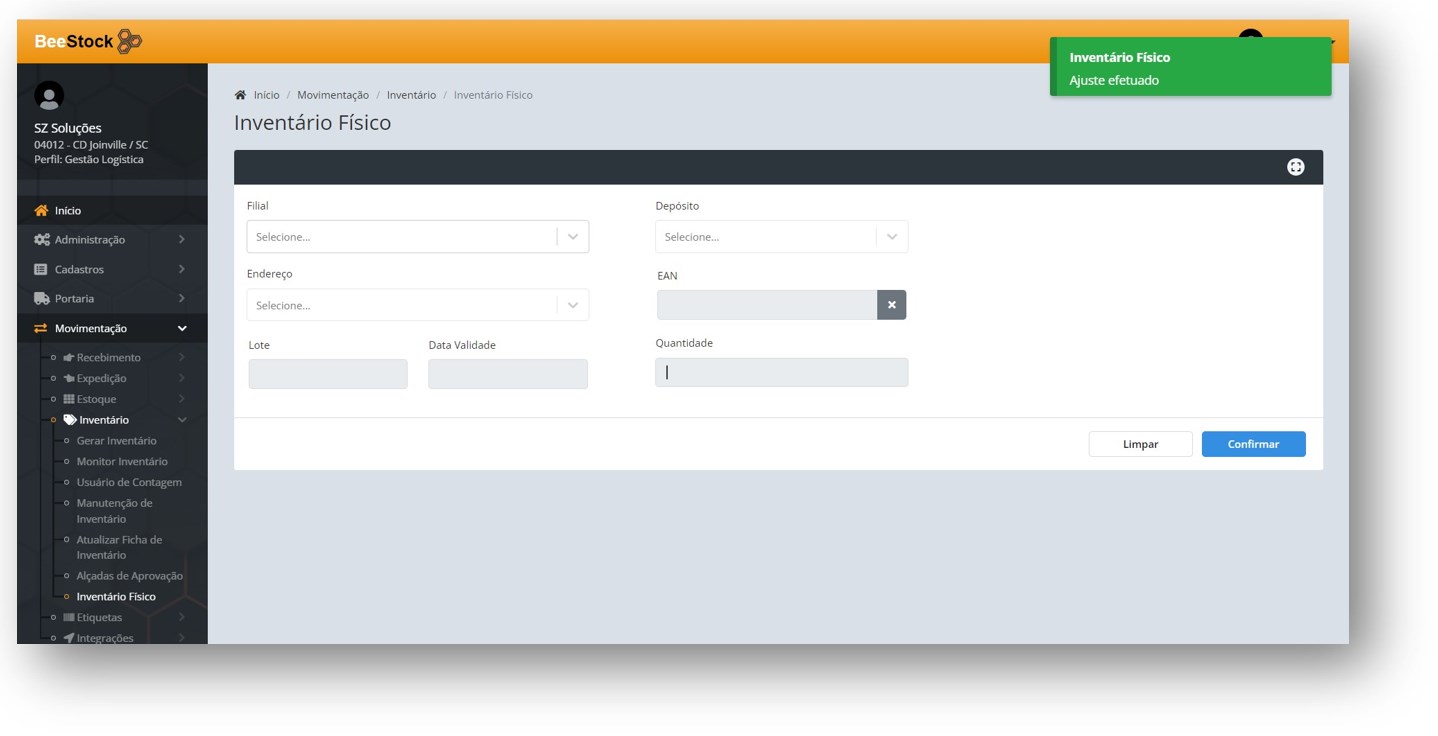
Task: Click the Quantidade input field
Action: [x=781, y=373]
